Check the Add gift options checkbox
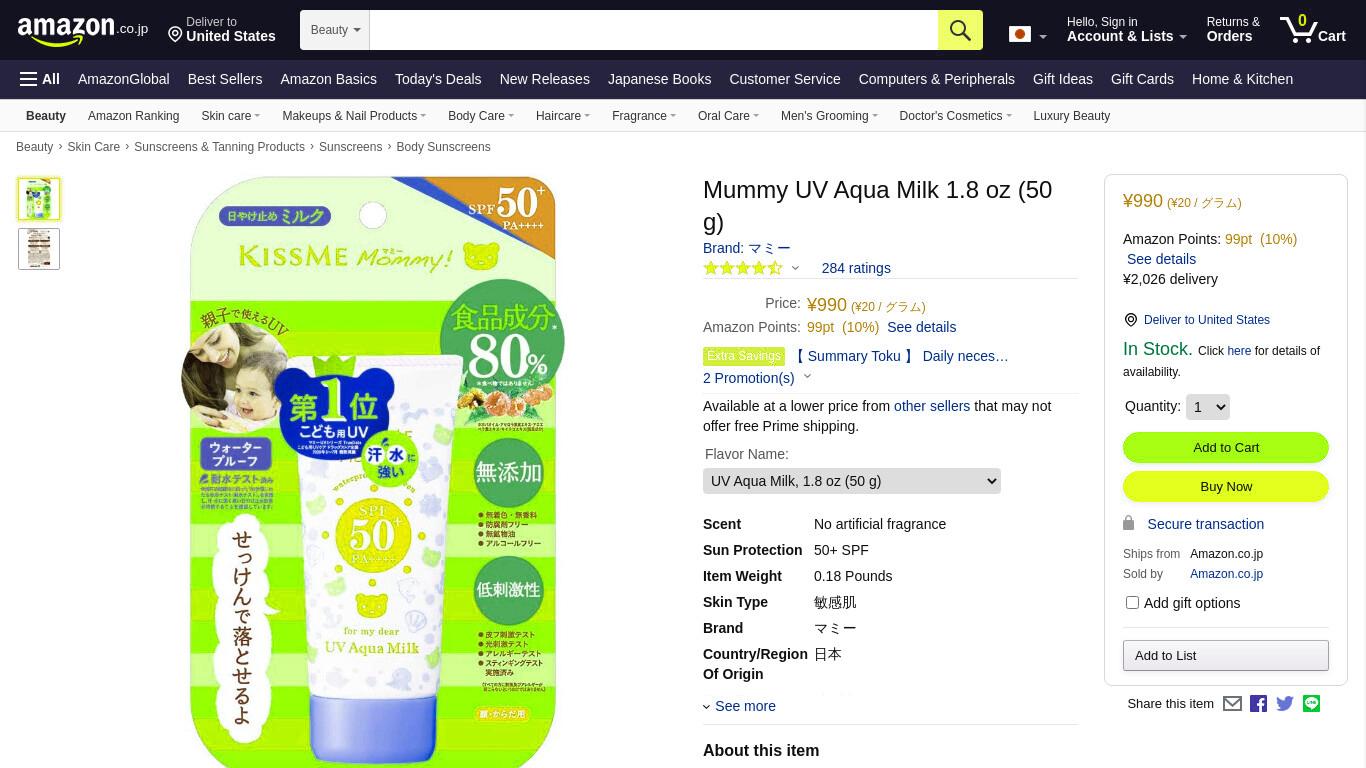This screenshot has height=768, width=1366. click(1132, 602)
